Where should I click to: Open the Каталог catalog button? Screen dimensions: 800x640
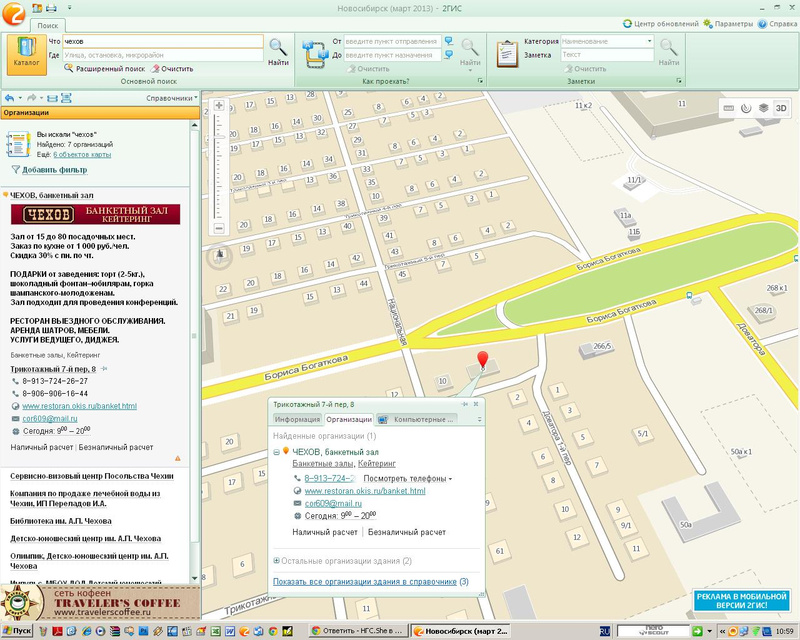point(26,53)
